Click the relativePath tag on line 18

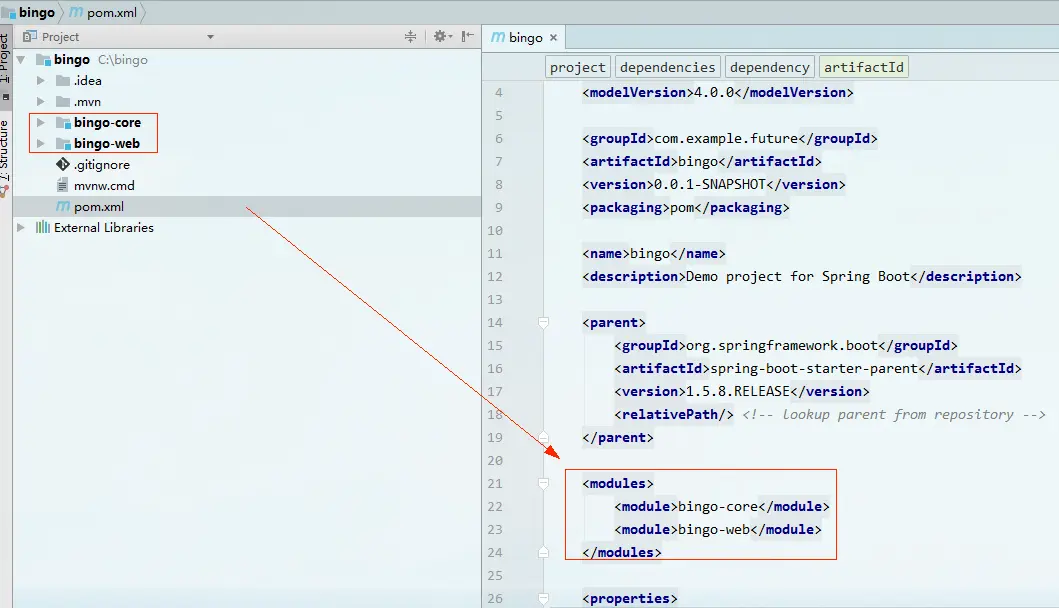click(x=673, y=414)
